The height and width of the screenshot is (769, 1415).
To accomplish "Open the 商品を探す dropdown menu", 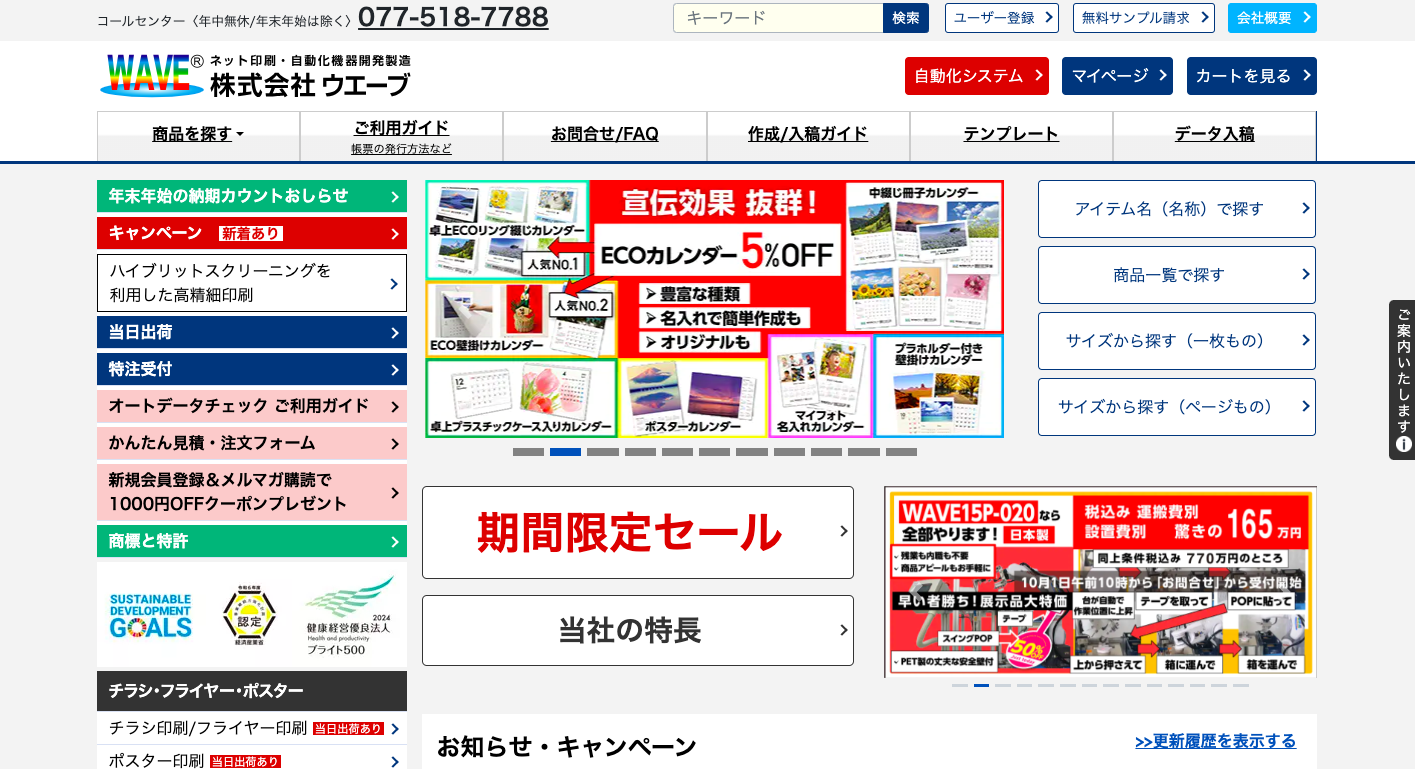I will [198, 134].
